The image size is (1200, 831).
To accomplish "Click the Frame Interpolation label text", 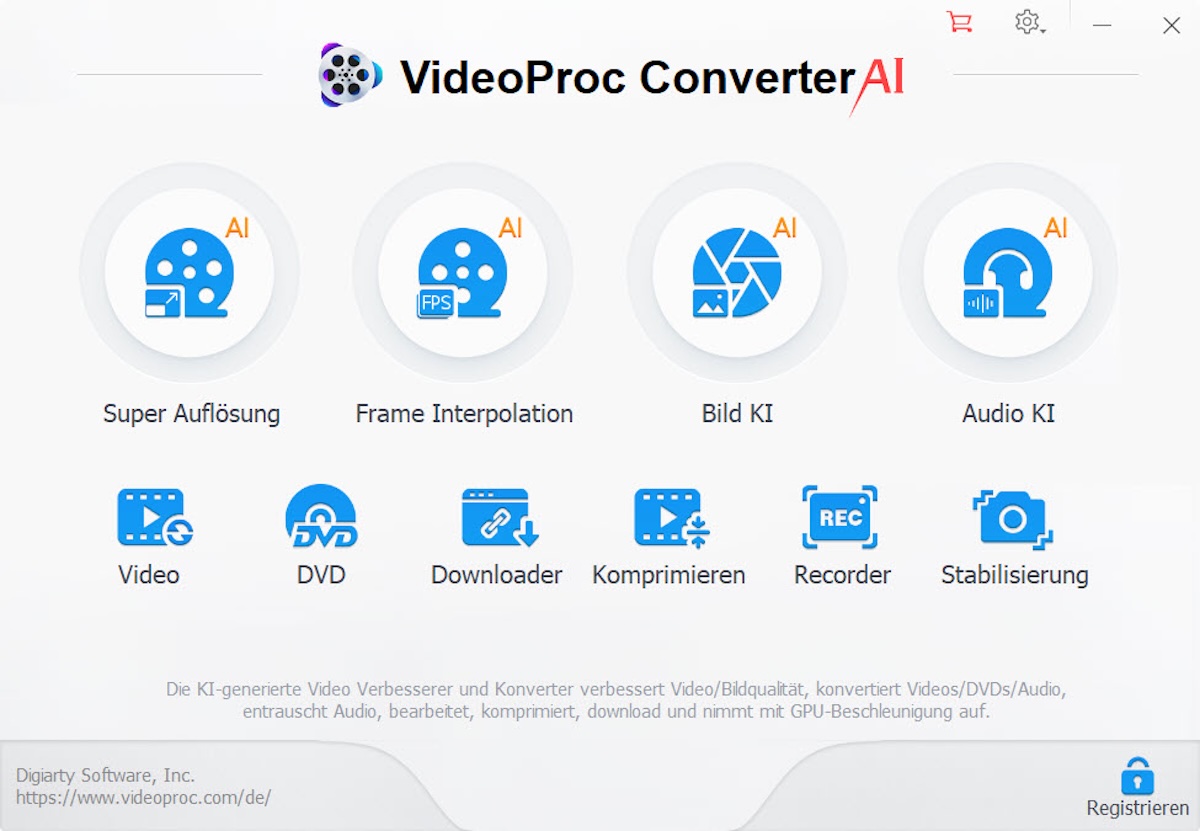I will (464, 414).
